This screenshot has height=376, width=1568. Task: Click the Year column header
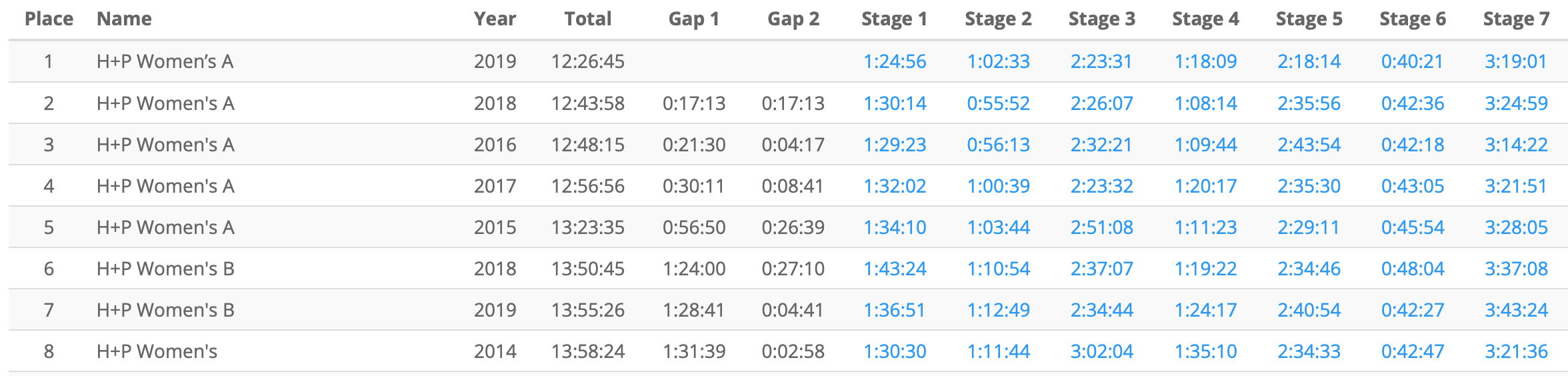tap(495, 19)
